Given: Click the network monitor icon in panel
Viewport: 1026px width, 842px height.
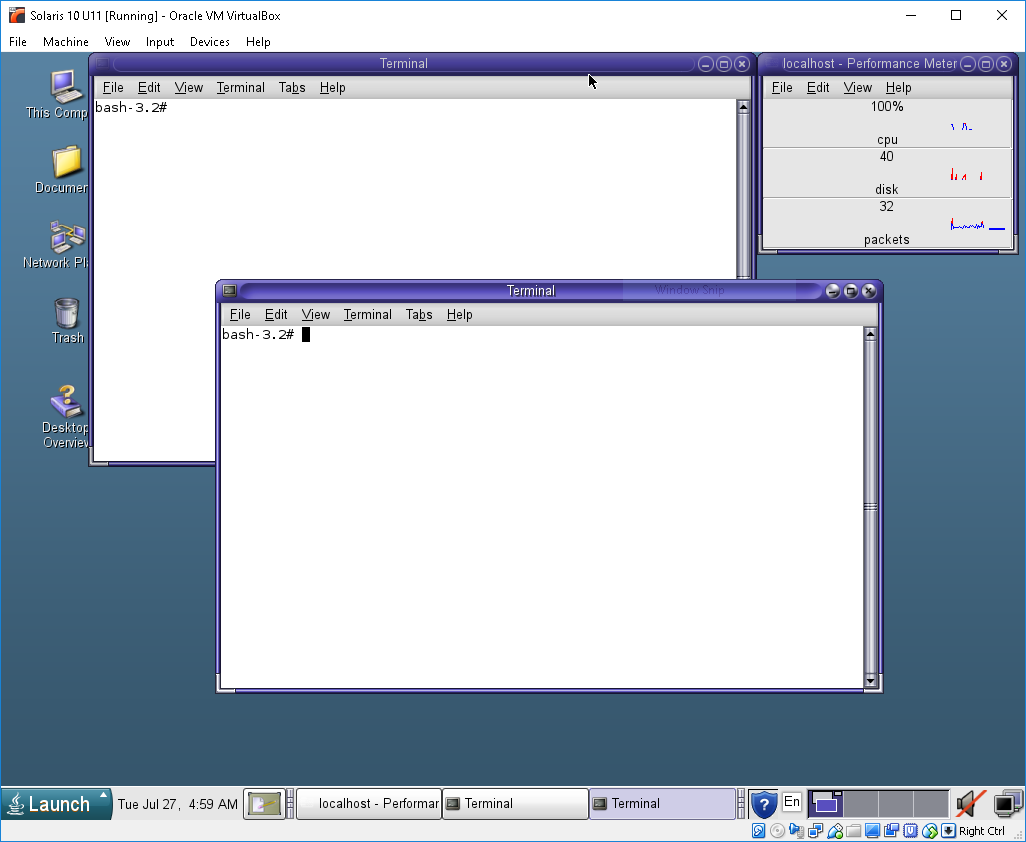Looking at the screenshot, I should 1007,804.
